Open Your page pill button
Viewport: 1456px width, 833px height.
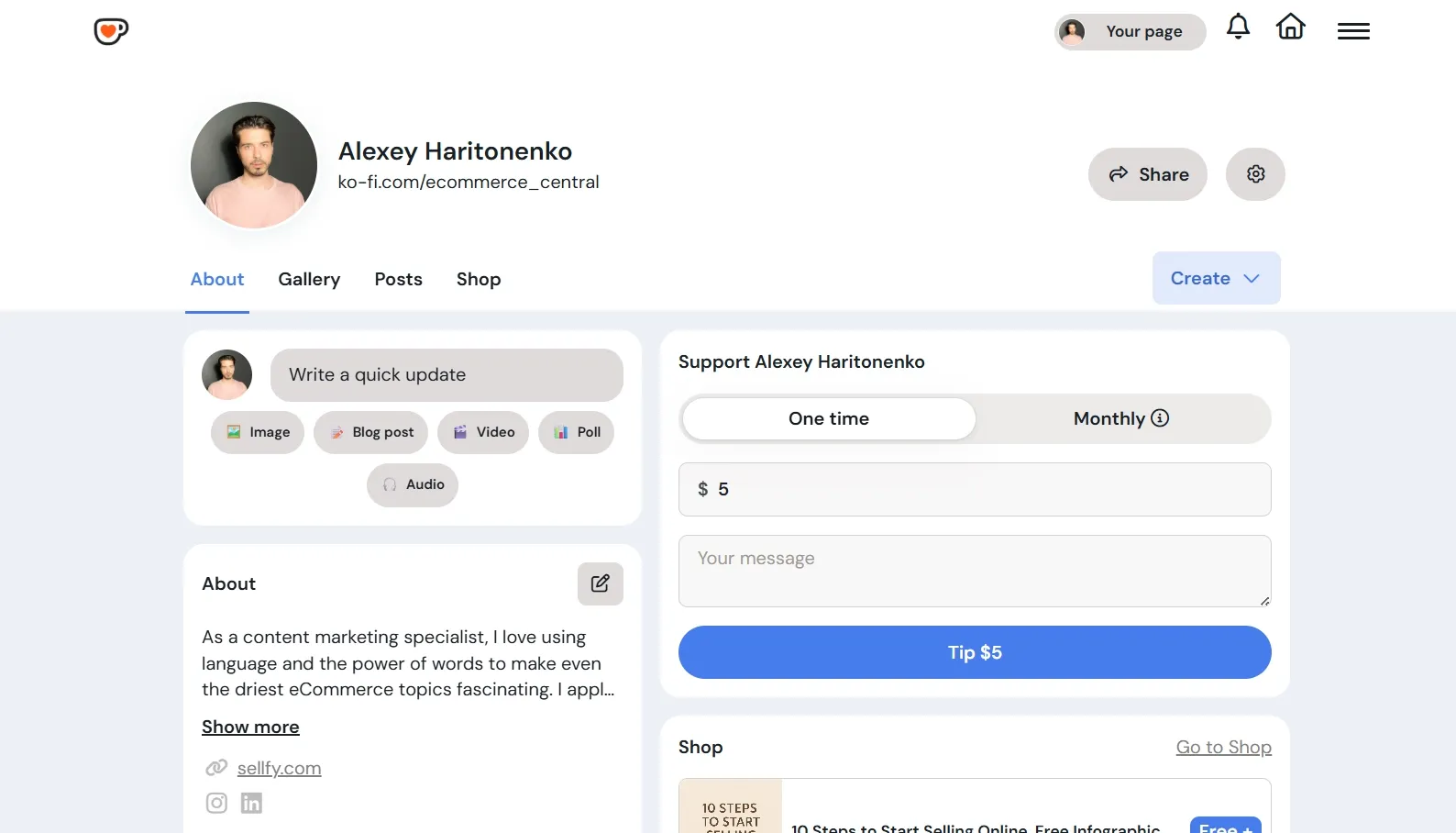[x=1131, y=32]
